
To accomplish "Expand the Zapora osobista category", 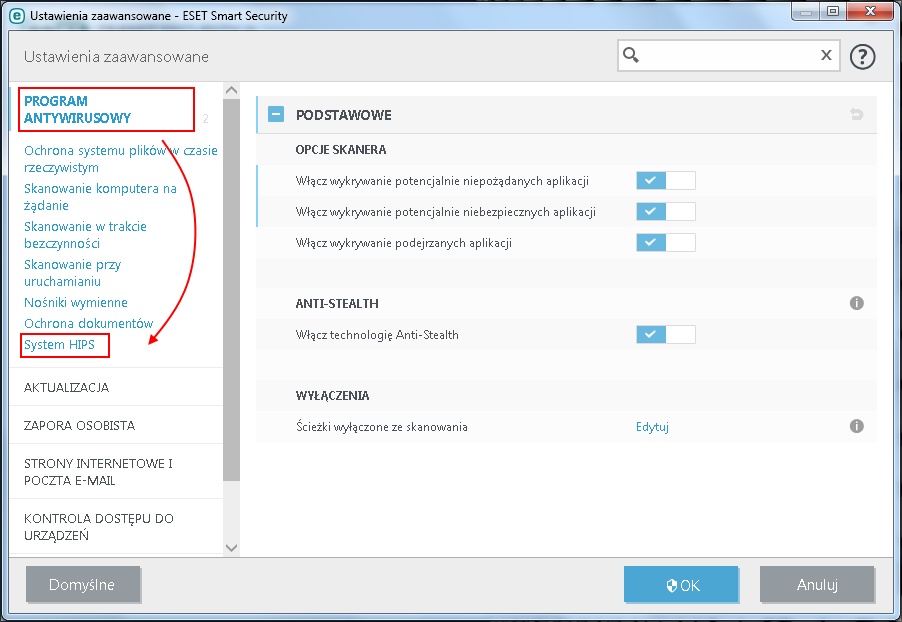I will coord(79,425).
